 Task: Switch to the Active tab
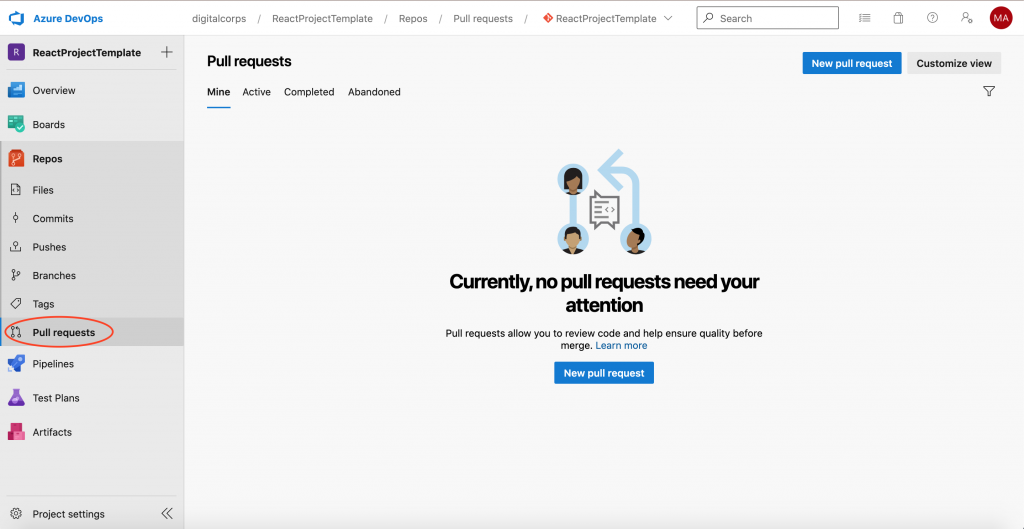256,92
